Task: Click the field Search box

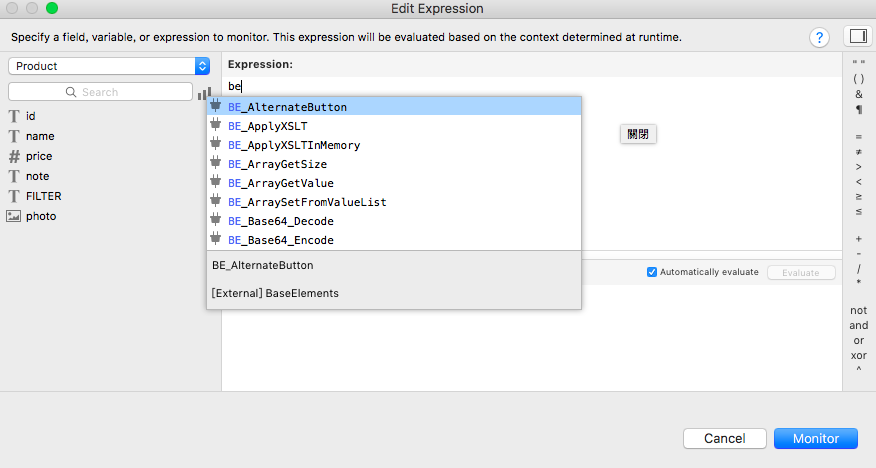Action: pyautogui.click(x=101, y=92)
